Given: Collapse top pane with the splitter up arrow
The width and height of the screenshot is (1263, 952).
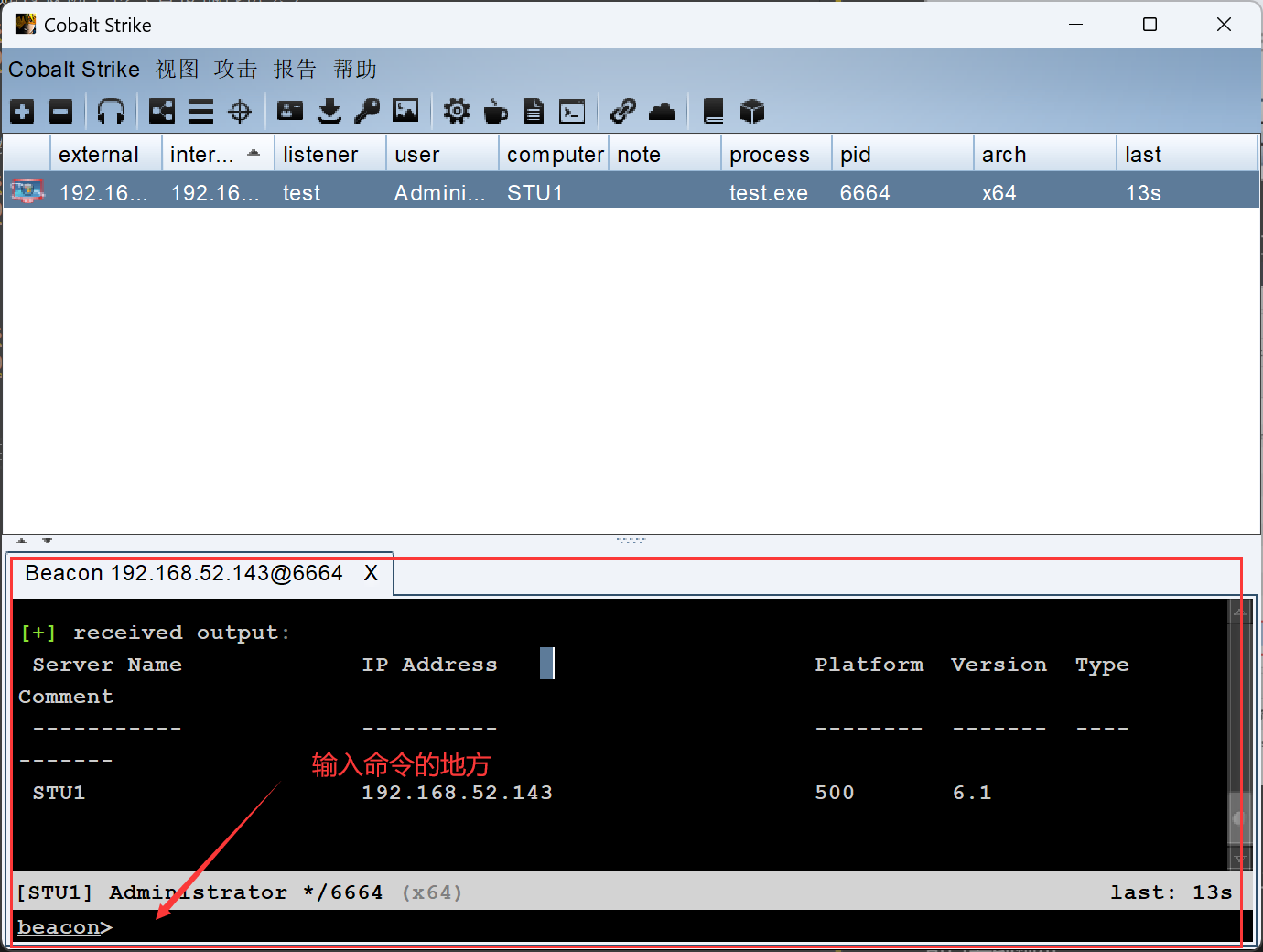Looking at the screenshot, I should click(x=22, y=540).
